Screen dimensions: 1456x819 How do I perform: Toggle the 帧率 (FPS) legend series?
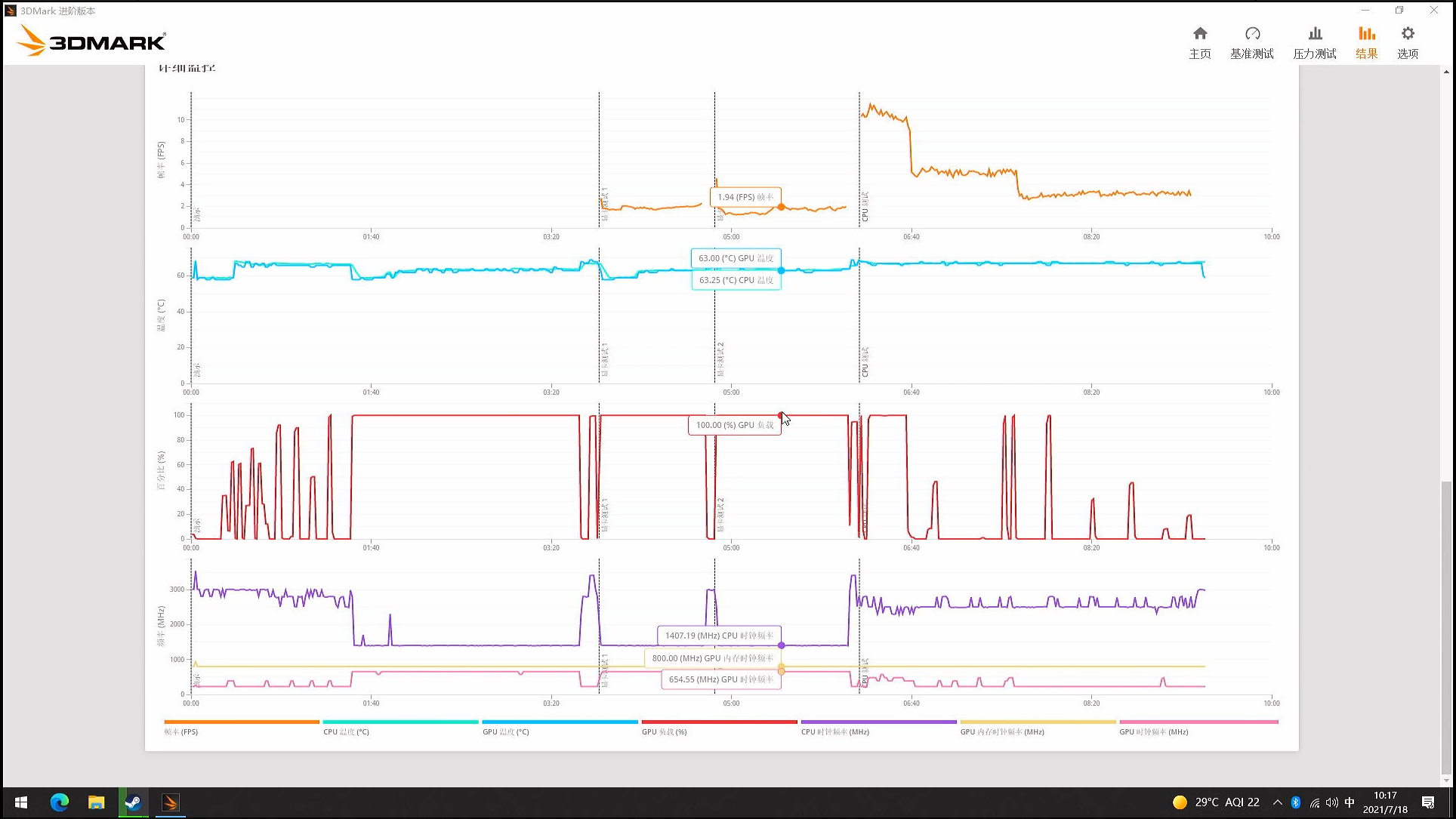click(181, 731)
